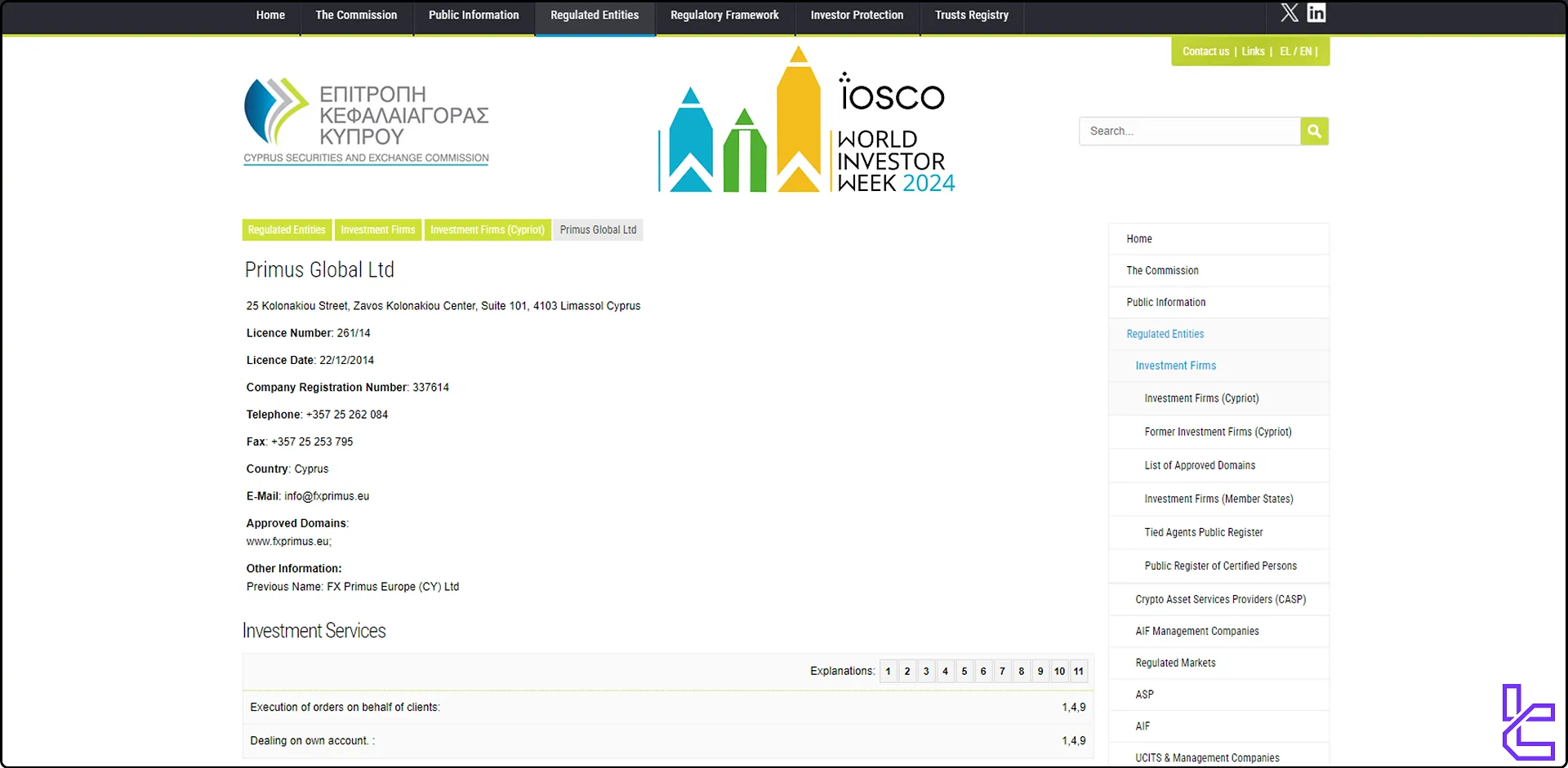This screenshot has height=768, width=1568.
Task: Click Regulated Entities breadcrumb
Action: [x=287, y=230]
